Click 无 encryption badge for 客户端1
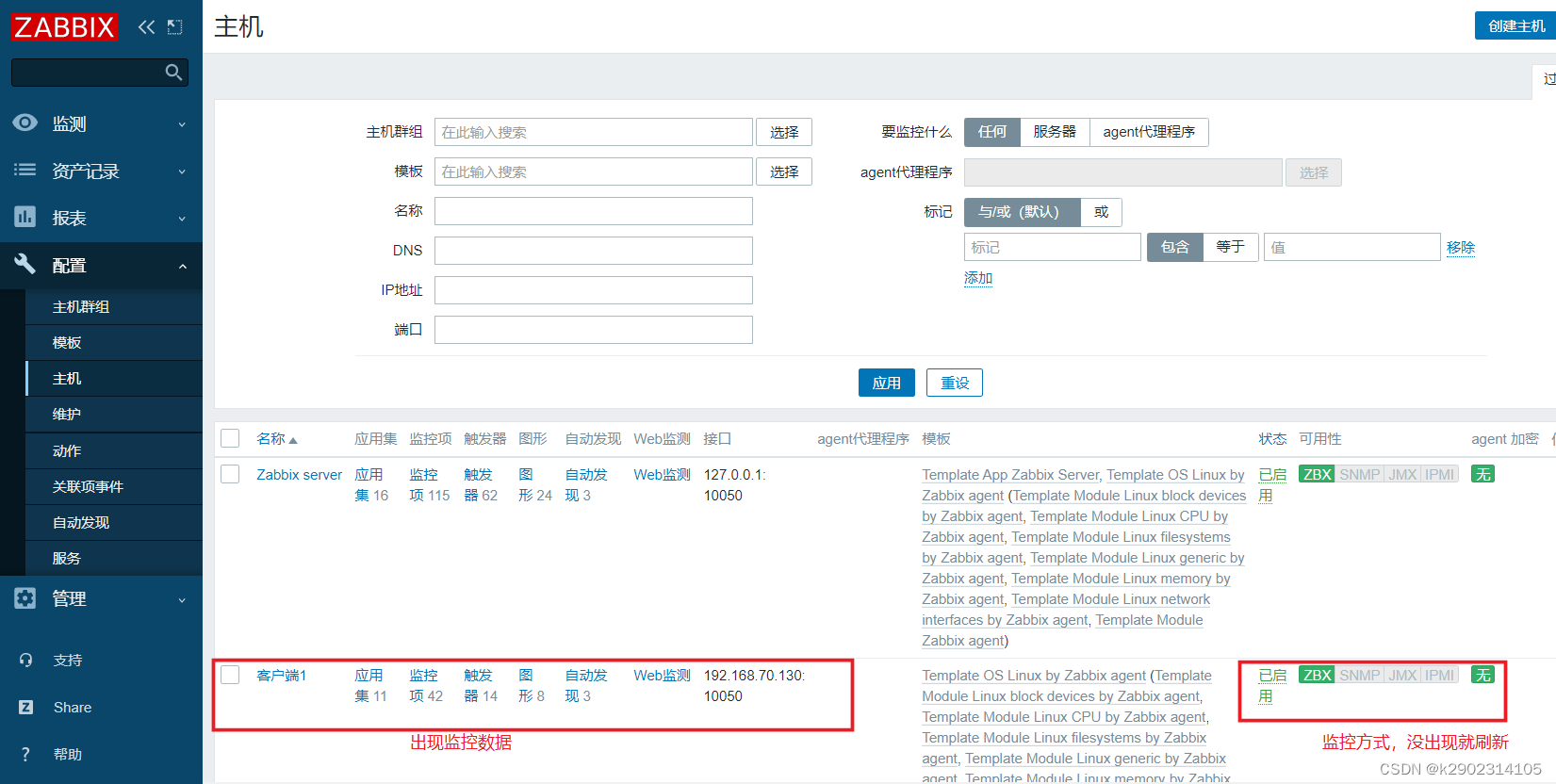 point(1482,675)
